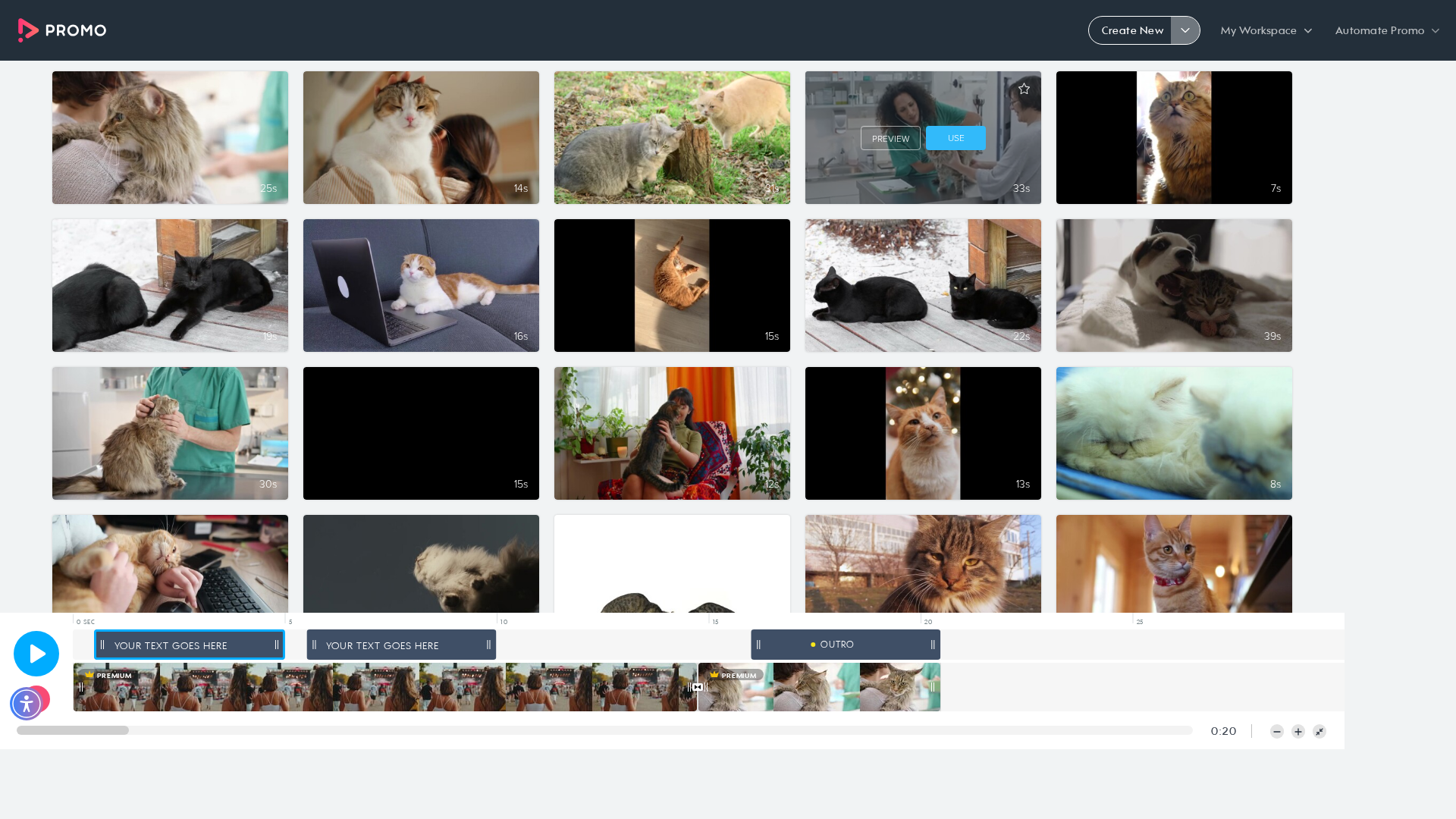Select the 30s vet examining cat clip

click(170, 433)
